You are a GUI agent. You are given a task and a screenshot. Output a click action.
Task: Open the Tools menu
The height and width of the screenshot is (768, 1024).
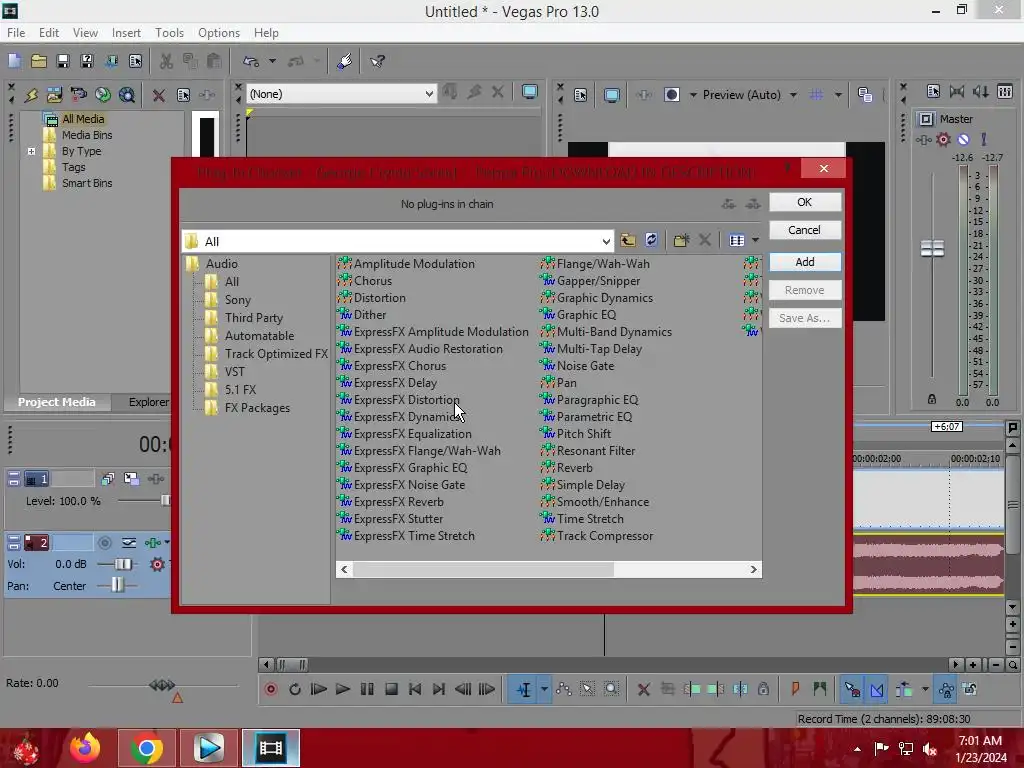169,33
